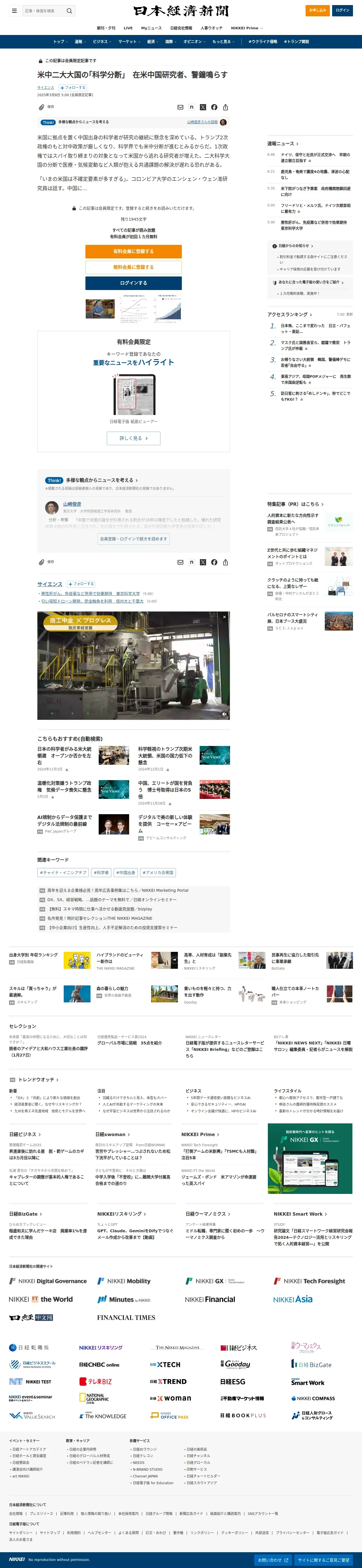Click the NIKKEI Asia logo
The width and height of the screenshot is (362, 1568).
pyautogui.click(x=293, y=1299)
